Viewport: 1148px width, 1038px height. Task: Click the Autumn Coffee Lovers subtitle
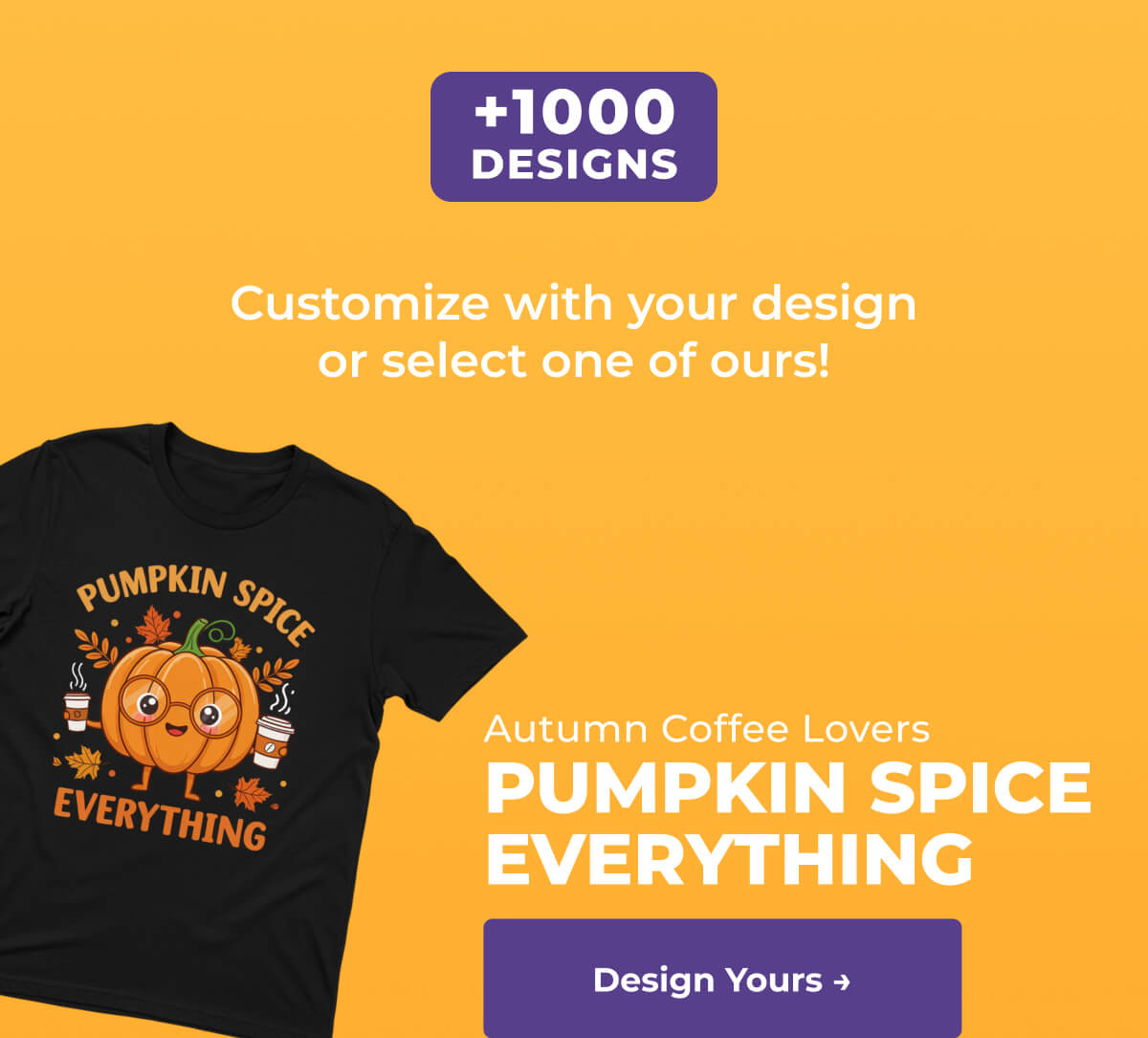coord(707,729)
